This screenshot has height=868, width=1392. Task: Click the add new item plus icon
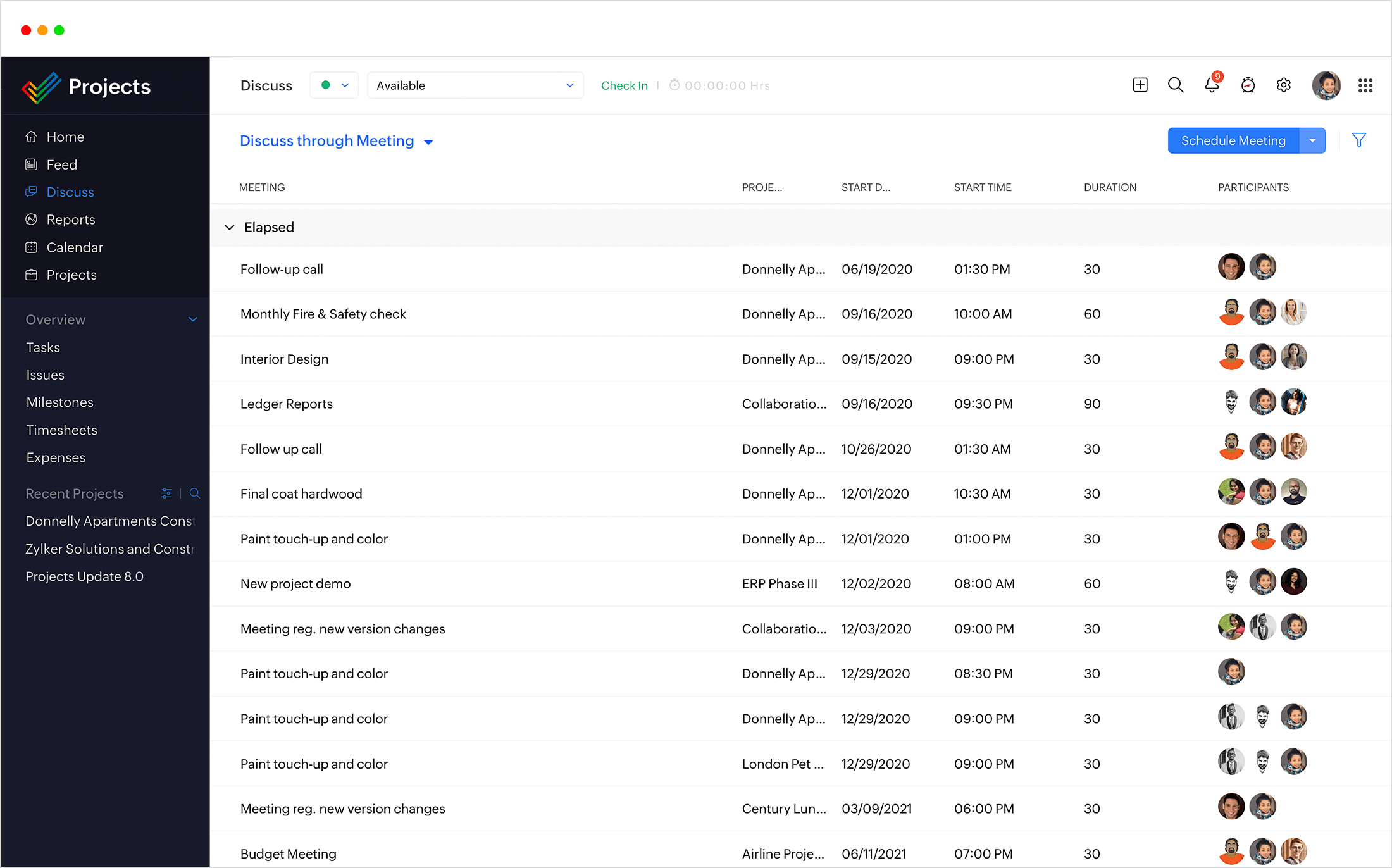click(x=1140, y=85)
